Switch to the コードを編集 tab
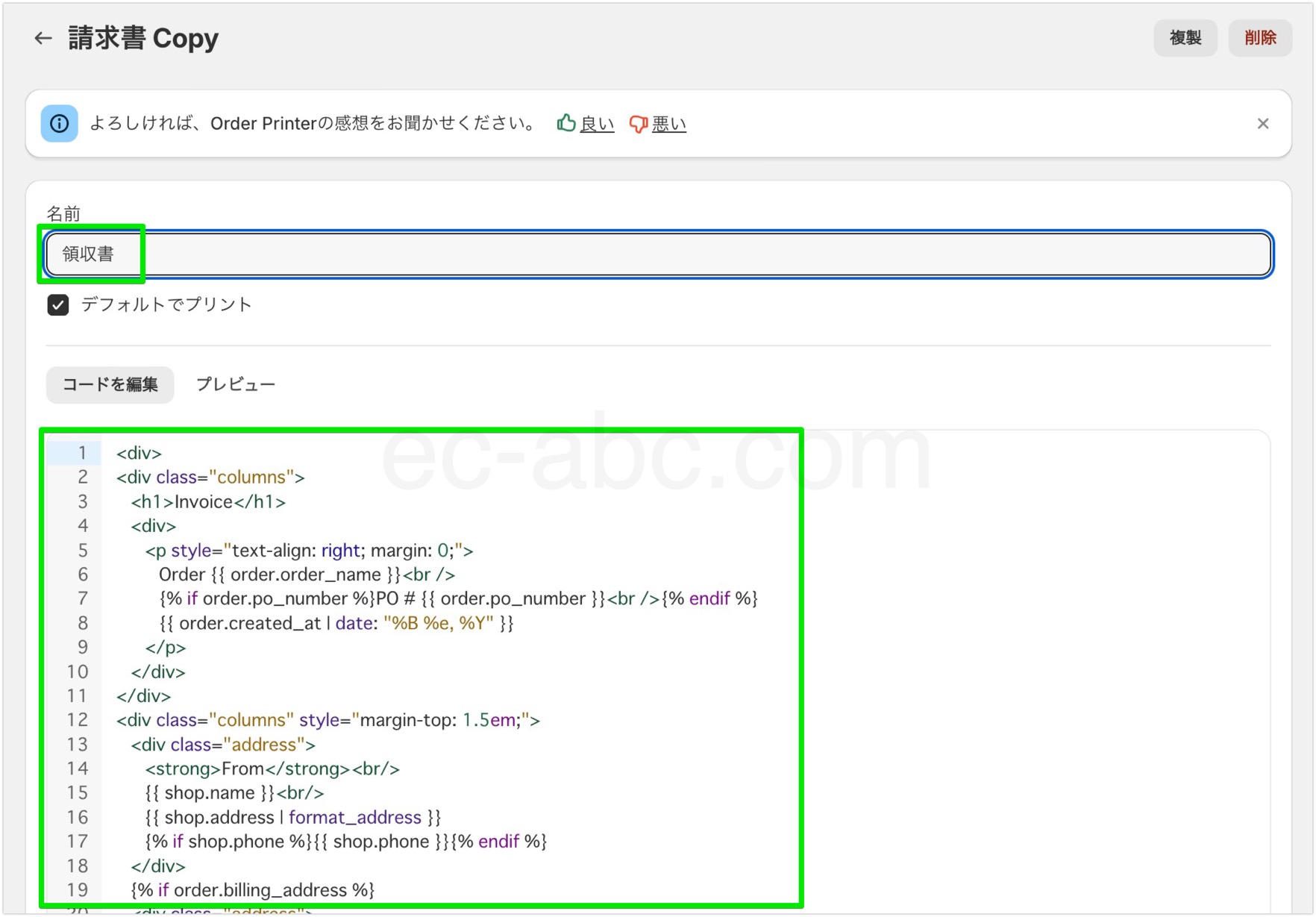Viewport: 1316px width, 917px height. (x=110, y=385)
